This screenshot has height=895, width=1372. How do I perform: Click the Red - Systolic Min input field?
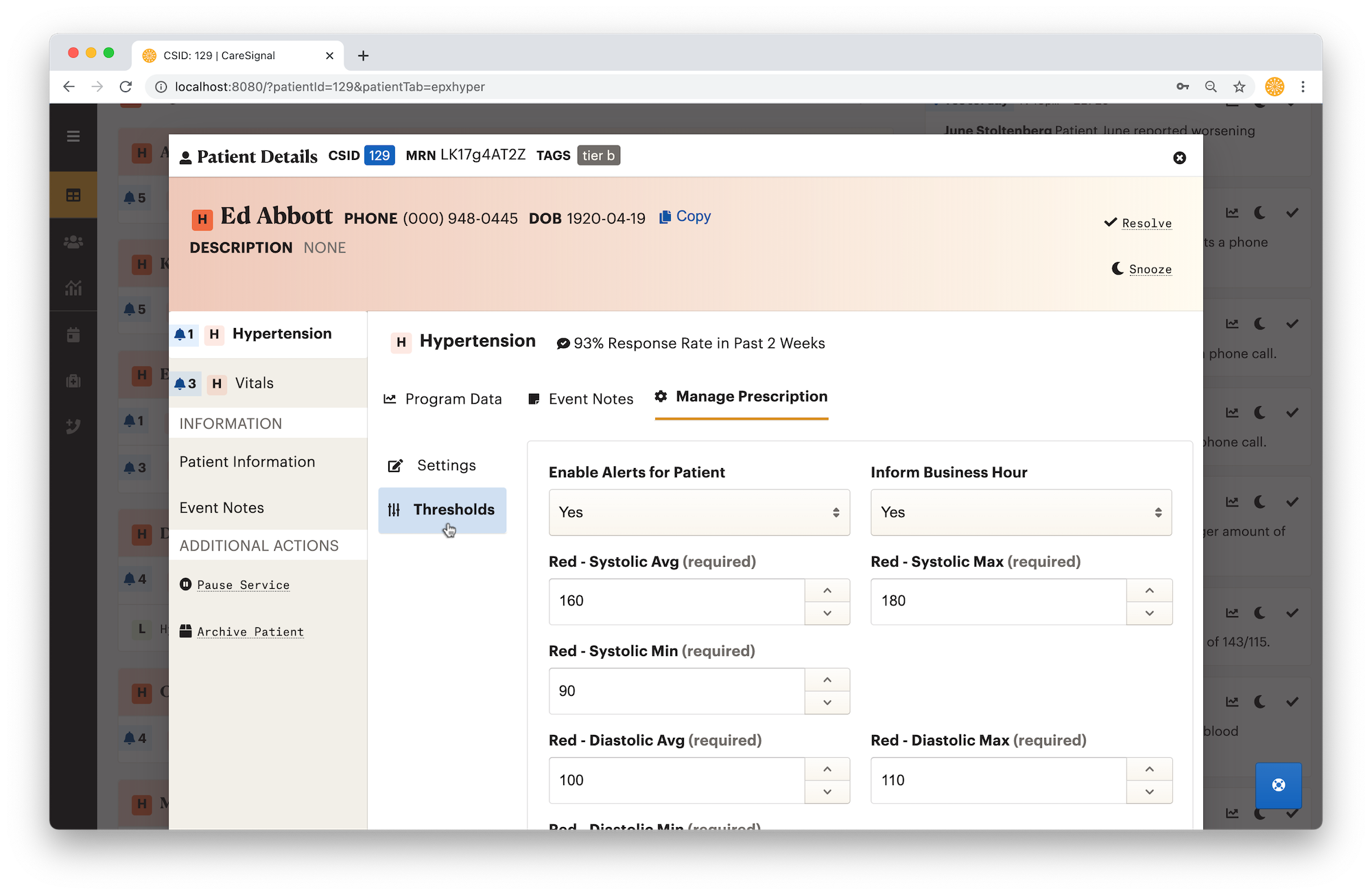(x=676, y=691)
